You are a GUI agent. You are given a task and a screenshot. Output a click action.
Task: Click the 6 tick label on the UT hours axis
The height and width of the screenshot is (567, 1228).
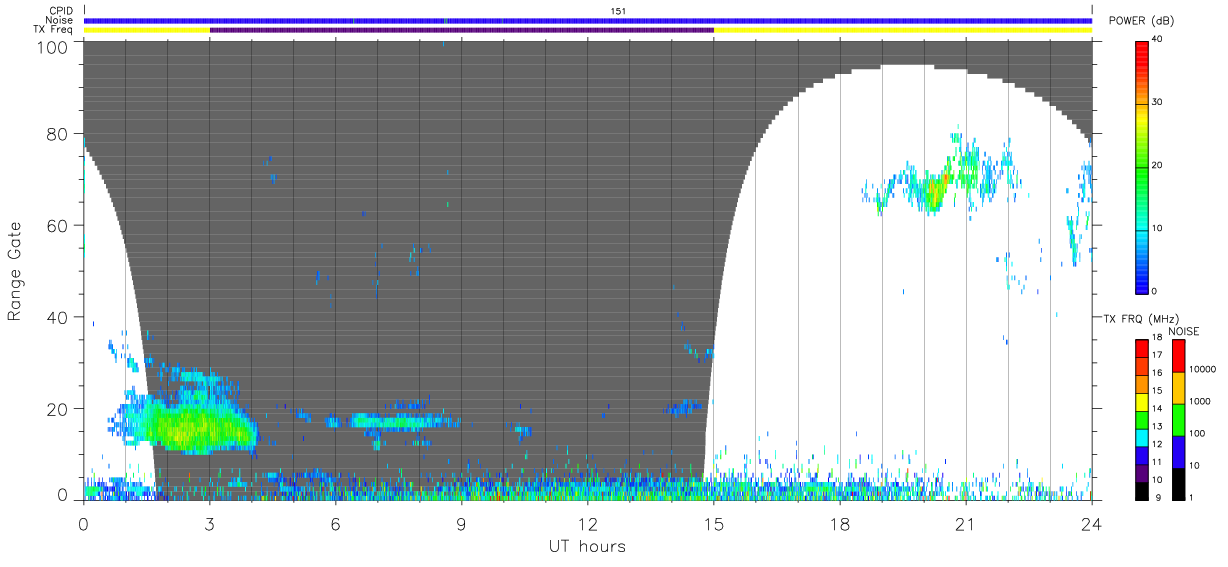tap(336, 524)
